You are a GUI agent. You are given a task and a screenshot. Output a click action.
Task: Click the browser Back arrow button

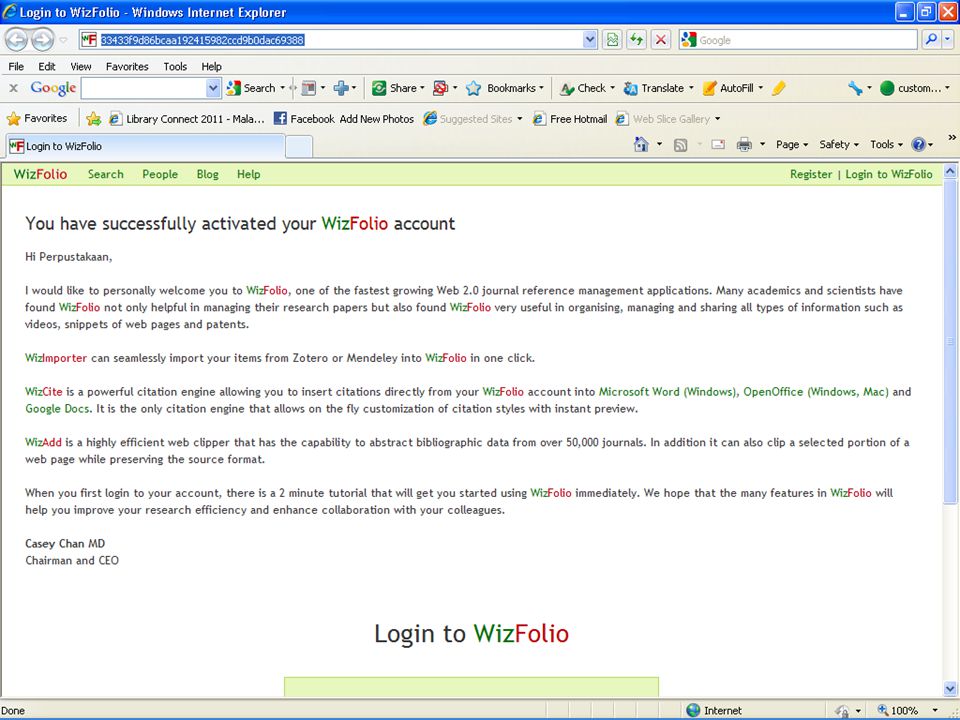[17, 40]
